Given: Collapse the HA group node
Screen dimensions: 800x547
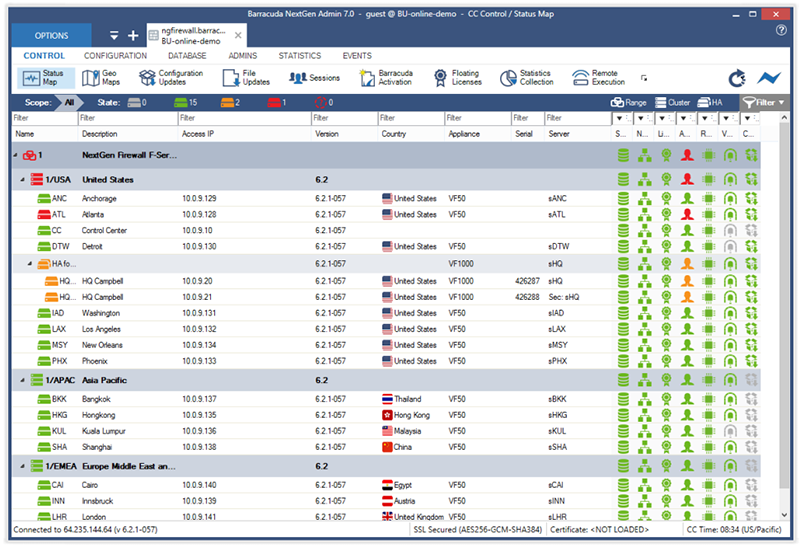Looking at the screenshot, I should point(30,264).
